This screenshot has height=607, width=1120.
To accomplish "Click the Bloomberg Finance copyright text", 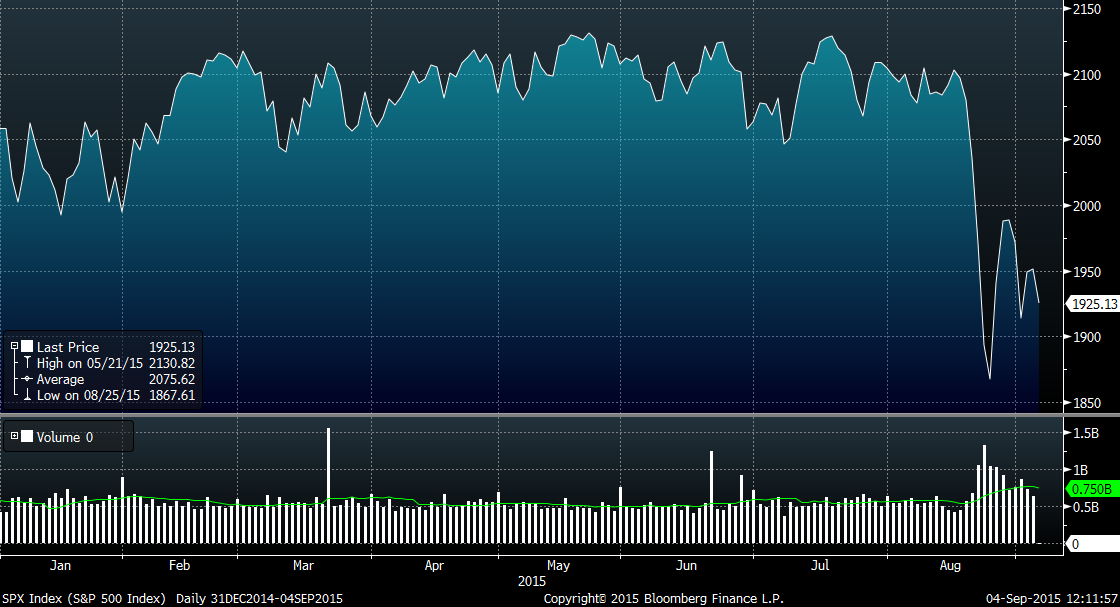I will pyautogui.click(x=664, y=598).
